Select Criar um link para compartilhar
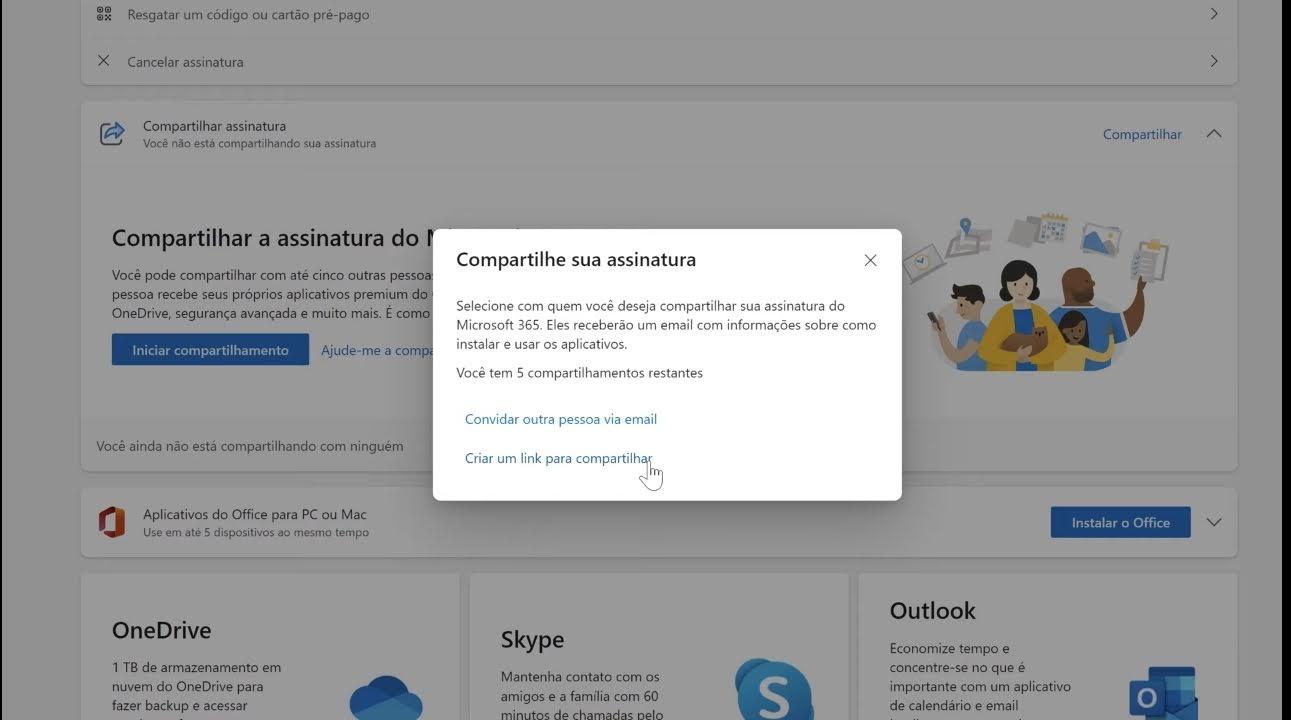This screenshot has width=1291, height=720. [558, 458]
